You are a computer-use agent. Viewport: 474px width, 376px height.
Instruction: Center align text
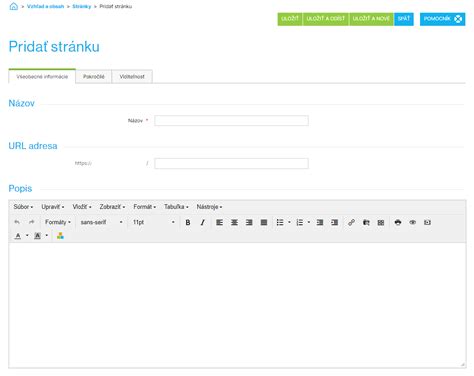click(234, 222)
